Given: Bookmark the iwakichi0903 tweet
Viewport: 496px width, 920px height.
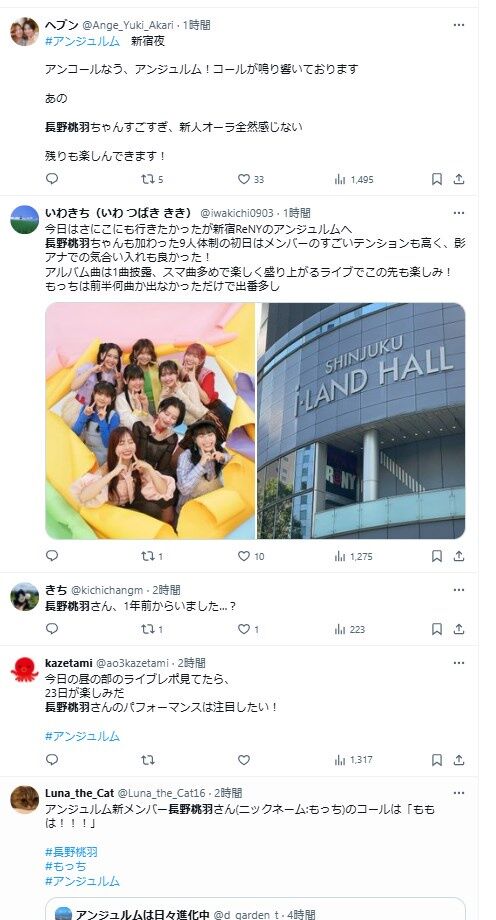Looking at the screenshot, I should 437,556.
